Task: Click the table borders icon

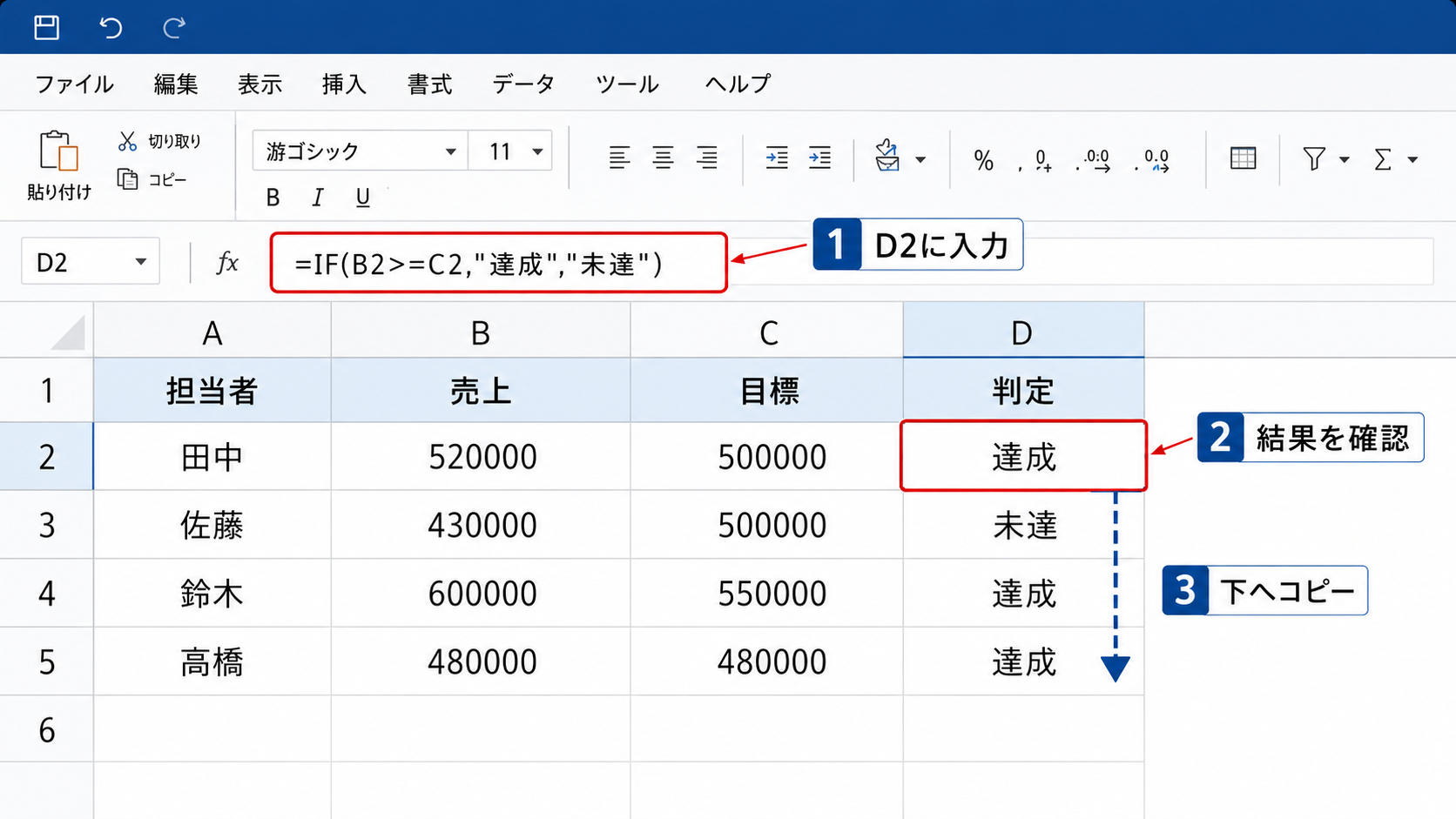Action: tap(1243, 158)
